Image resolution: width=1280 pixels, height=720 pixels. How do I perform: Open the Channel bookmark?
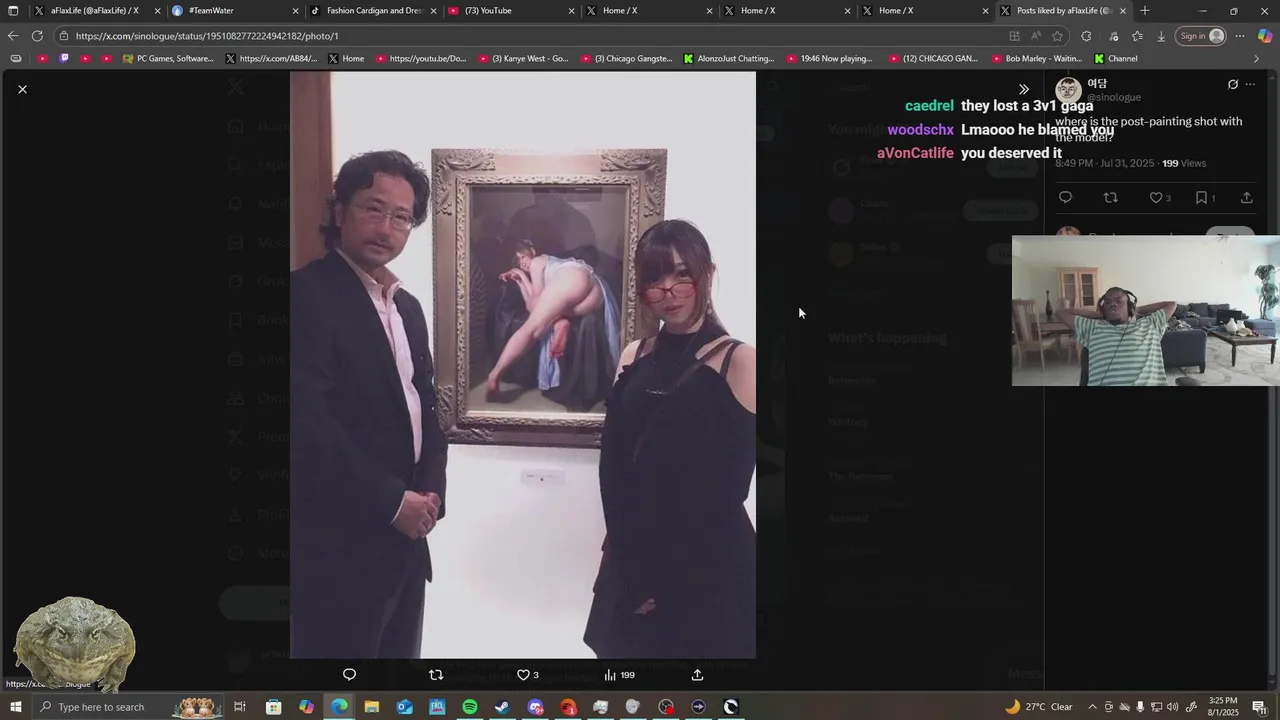click(1116, 59)
